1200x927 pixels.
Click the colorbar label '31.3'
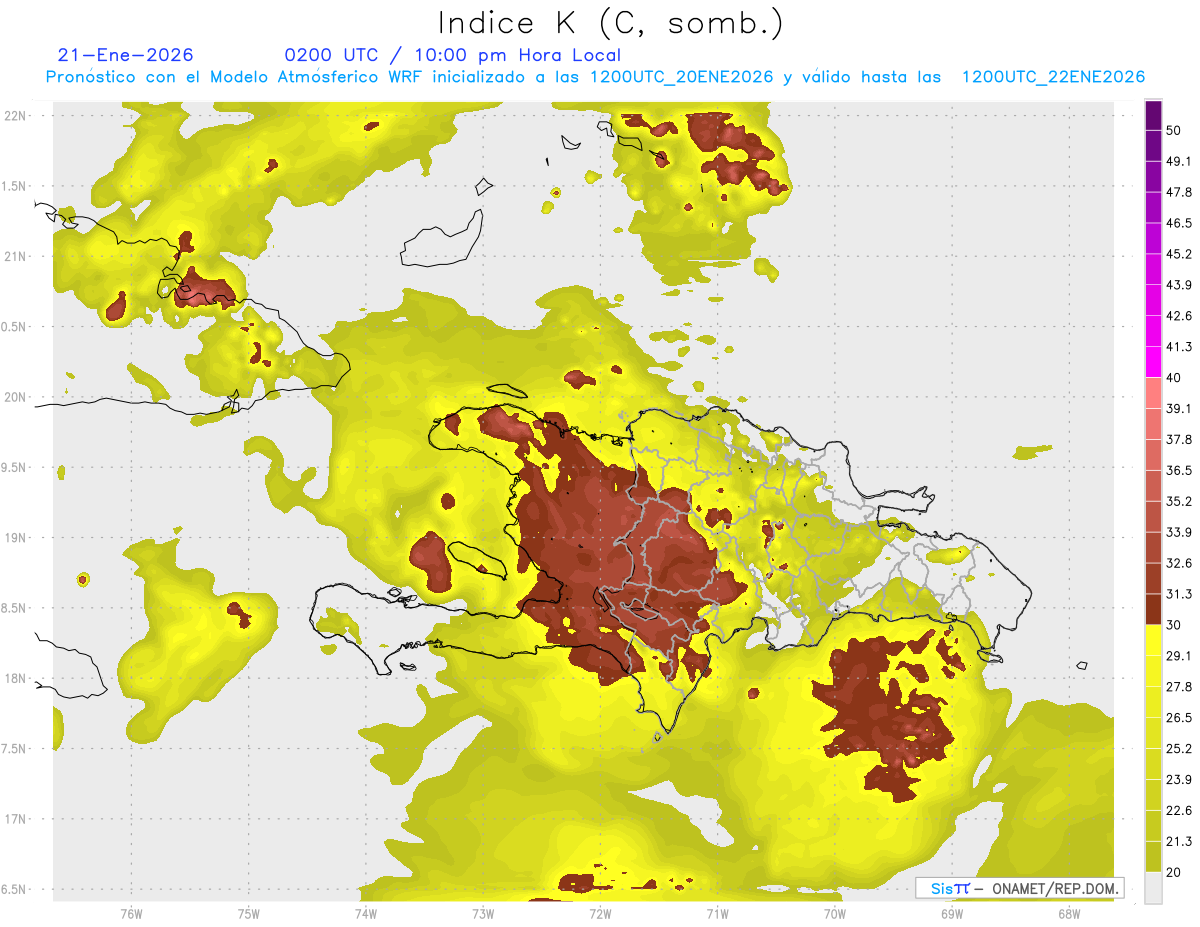pyautogui.click(x=1179, y=594)
